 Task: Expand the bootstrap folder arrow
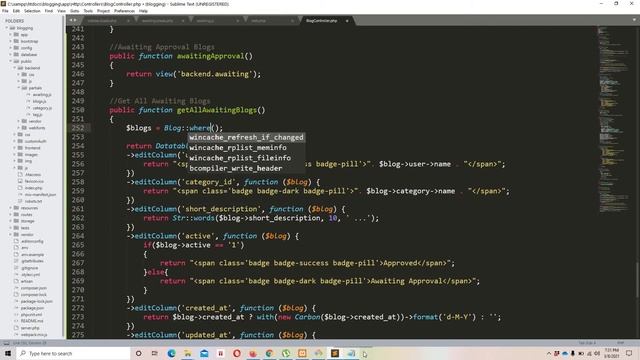pyautogui.click(x=11, y=41)
